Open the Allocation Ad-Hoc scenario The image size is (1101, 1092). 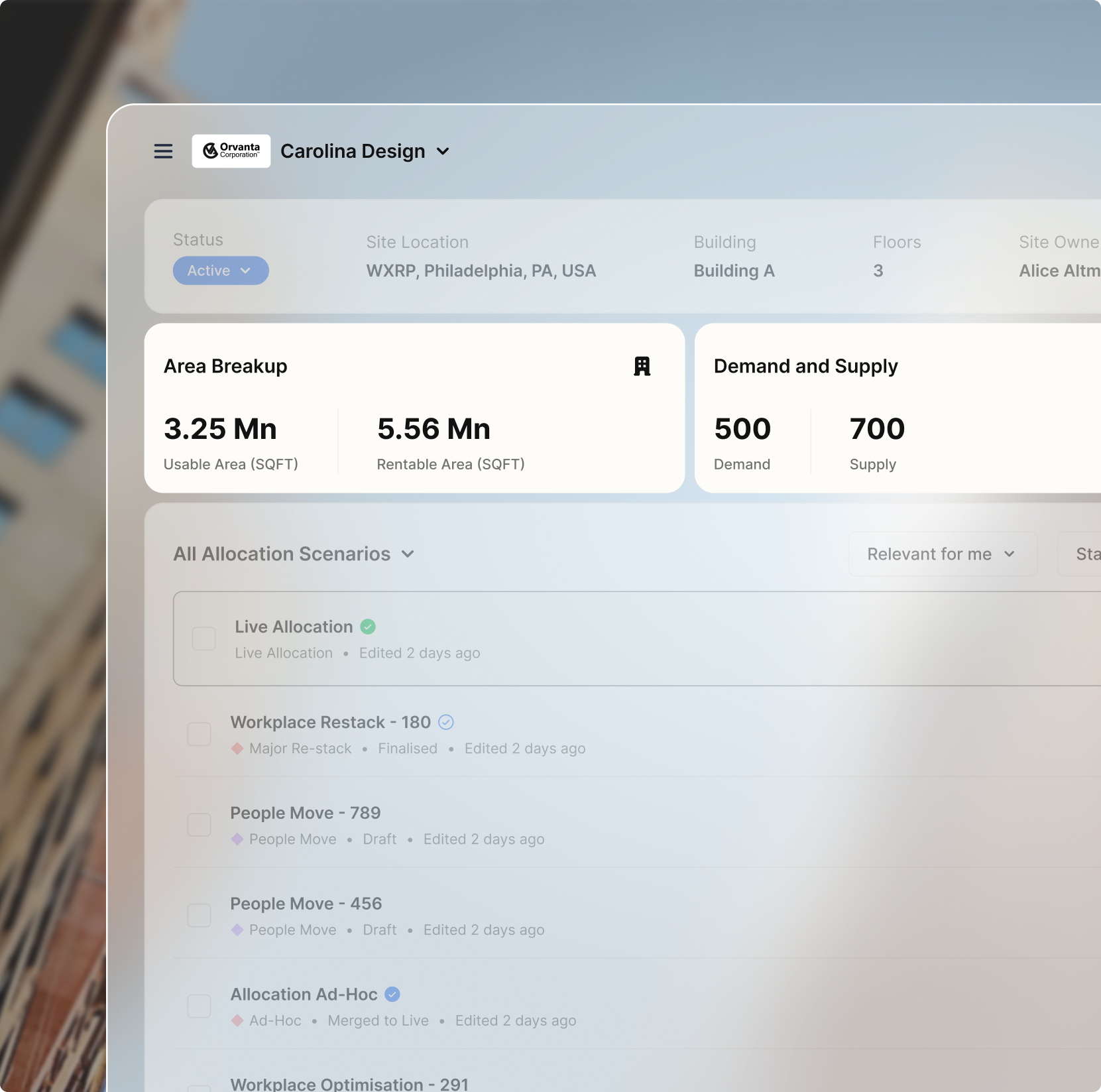coord(304,994)
